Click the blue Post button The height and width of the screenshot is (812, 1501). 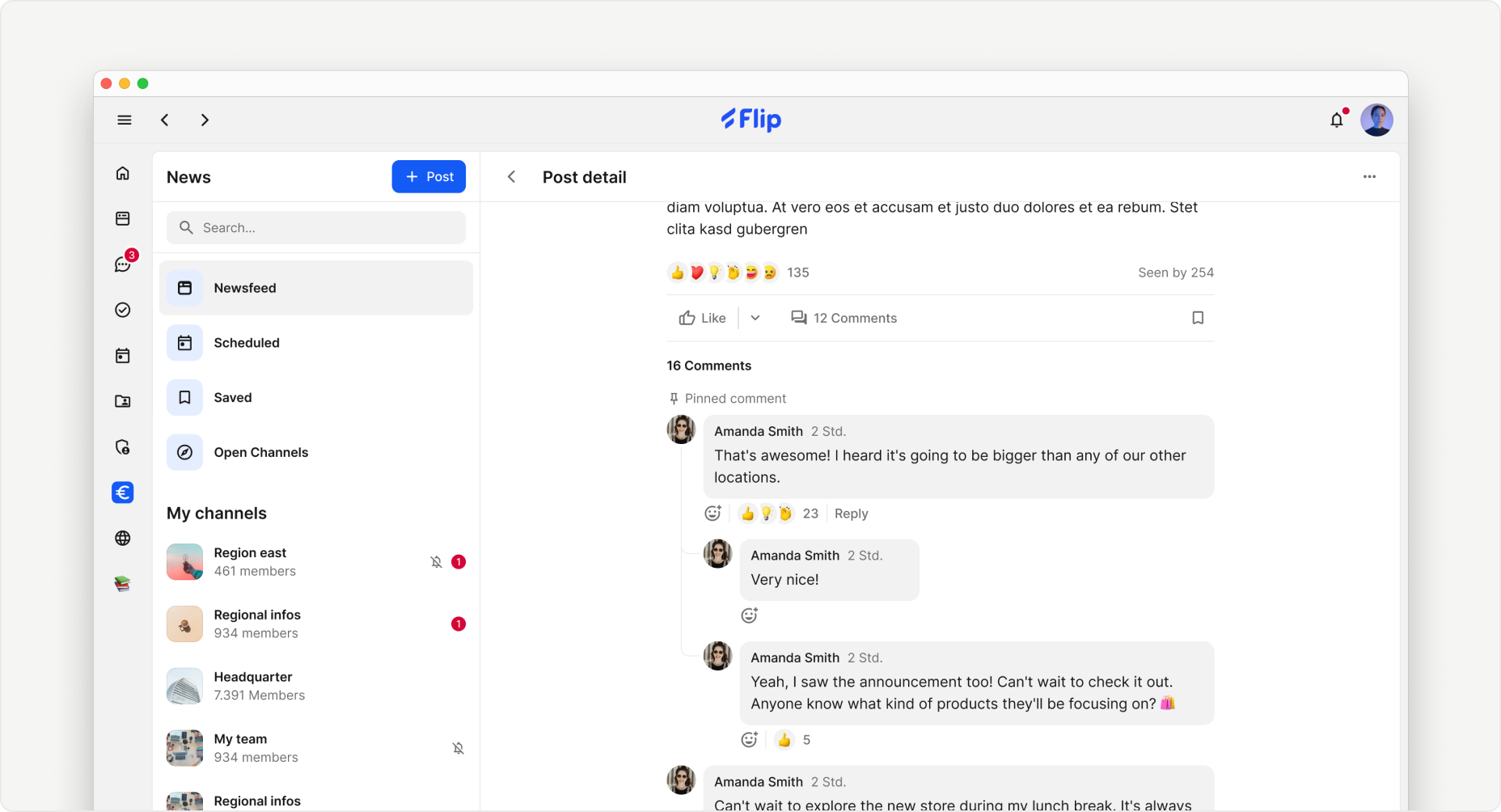click(x=429, y=176)
